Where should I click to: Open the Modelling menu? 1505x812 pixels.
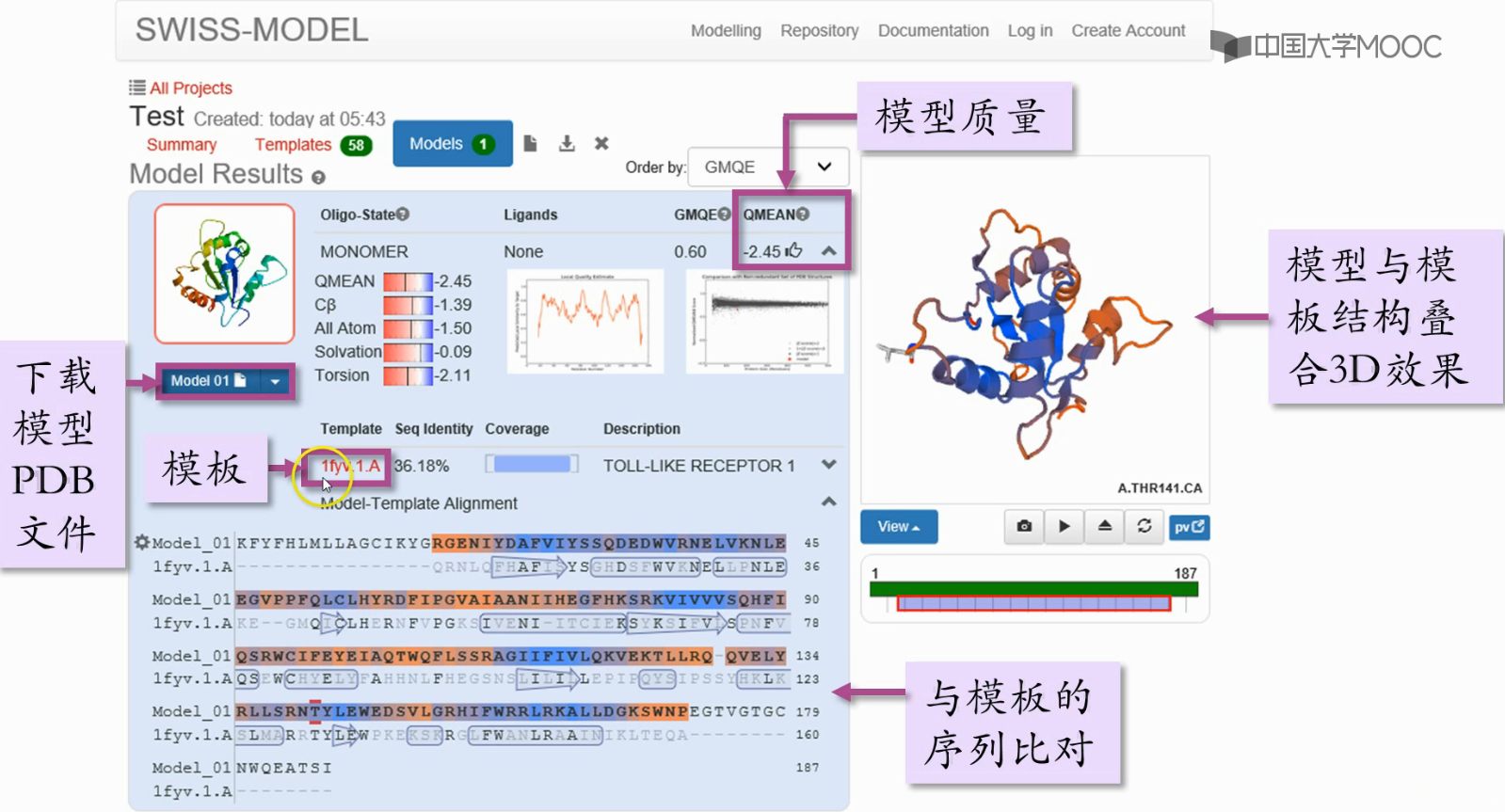(x=726, y=31)
